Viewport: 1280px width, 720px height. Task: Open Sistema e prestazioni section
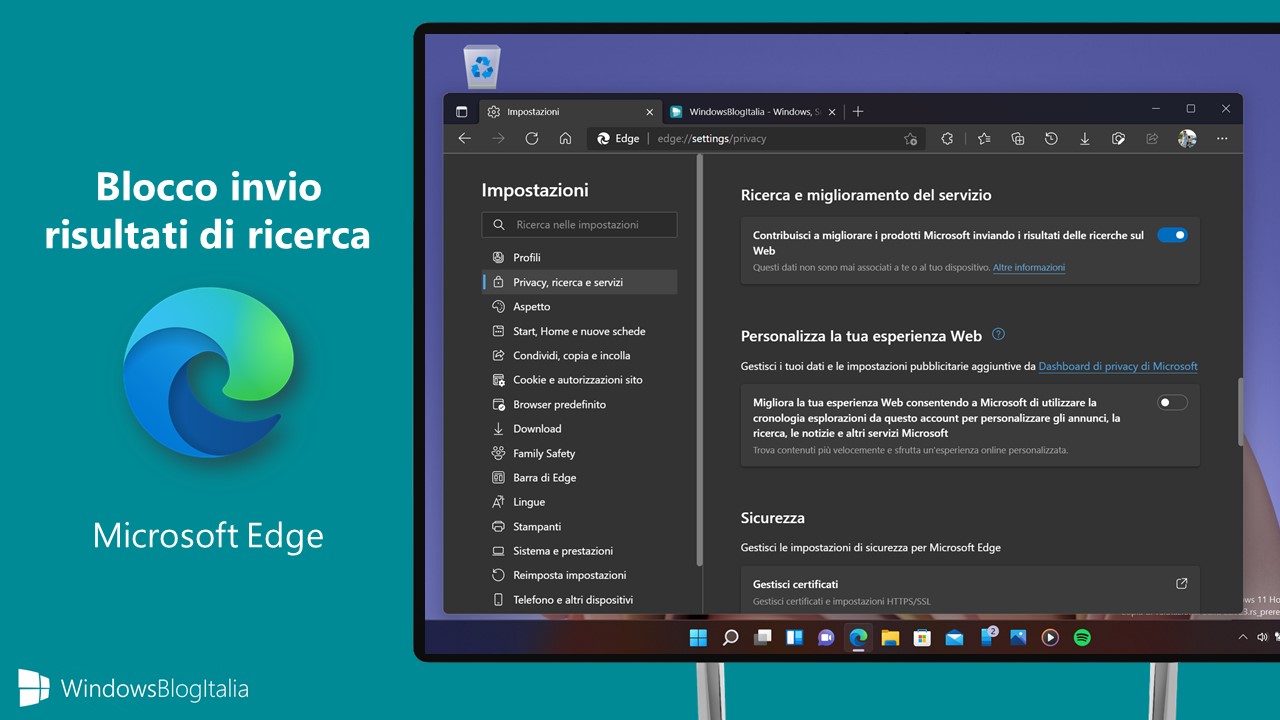pos(579,551)
